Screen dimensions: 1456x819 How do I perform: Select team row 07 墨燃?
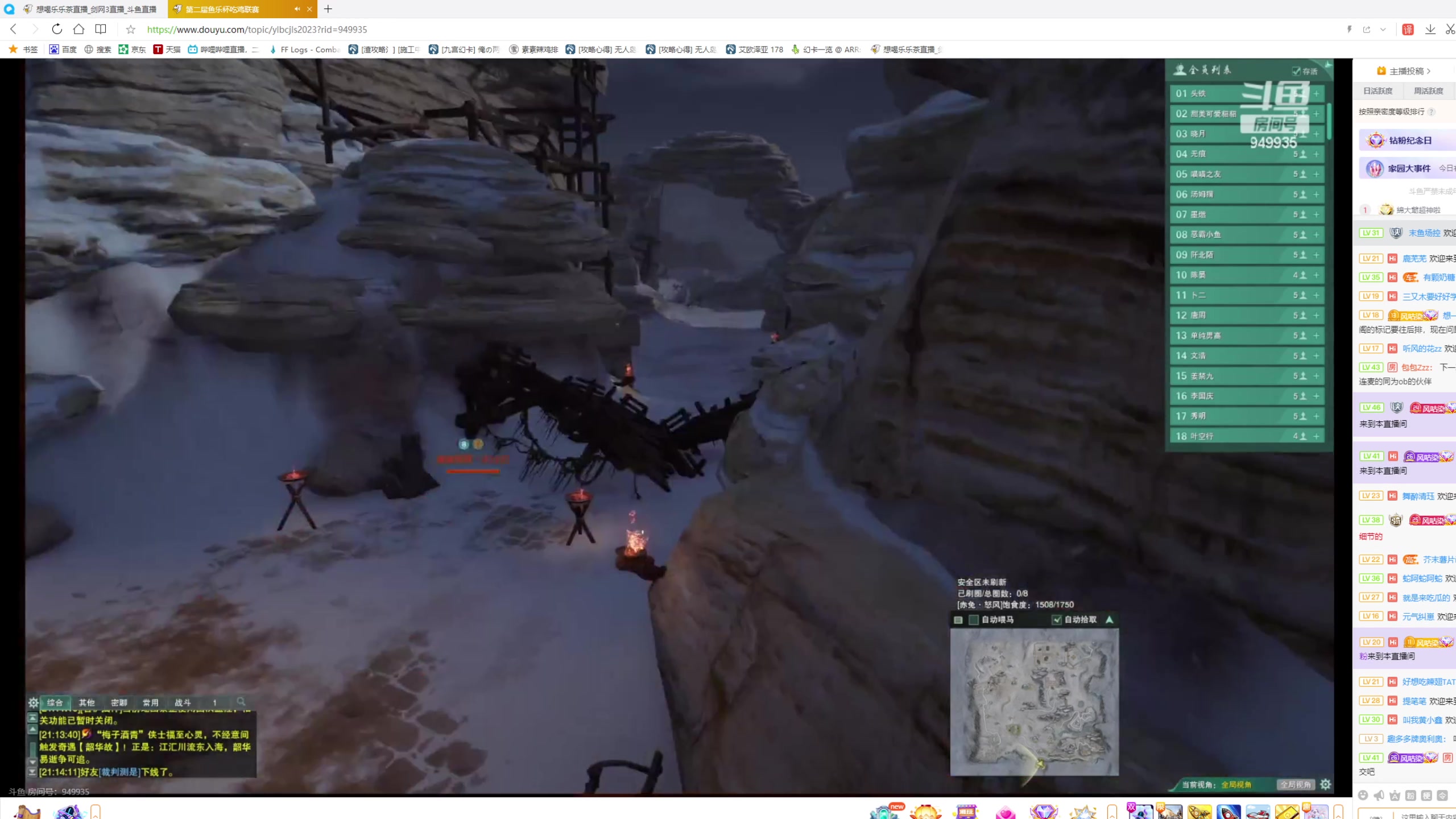[x=1247, y=214]
